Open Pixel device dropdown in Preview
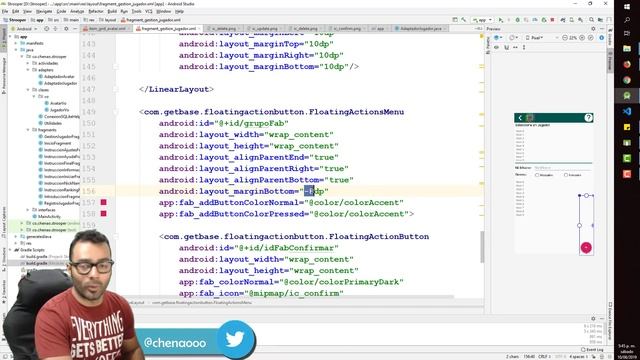Image resolution: width=640 pixels, height=360 pixels. tap(535, 38)
